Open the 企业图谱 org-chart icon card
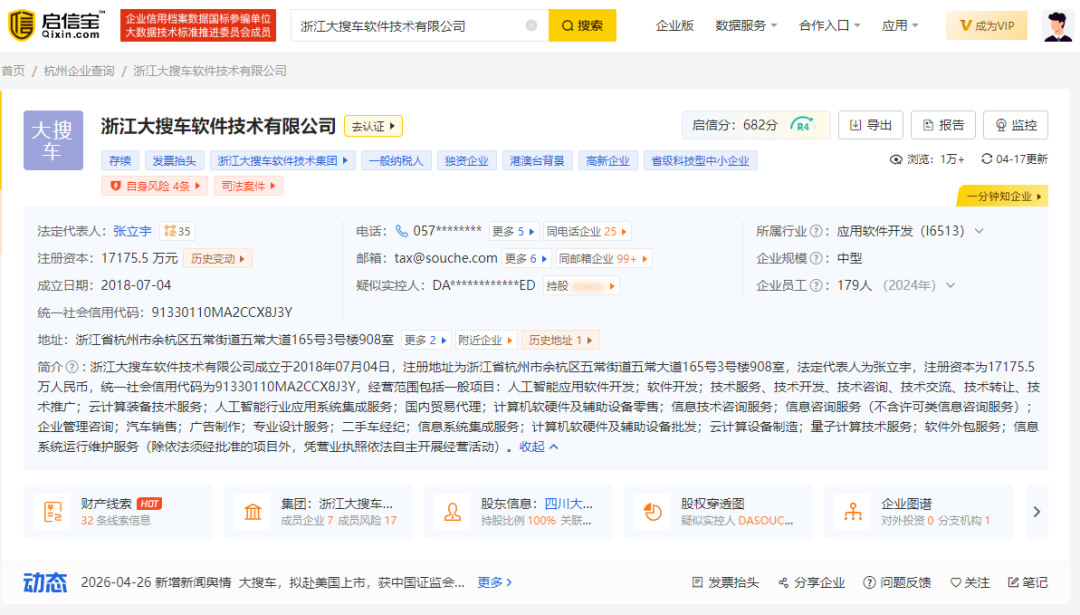The width and height of the screenshot is (1080, 615). coord(853,512)
